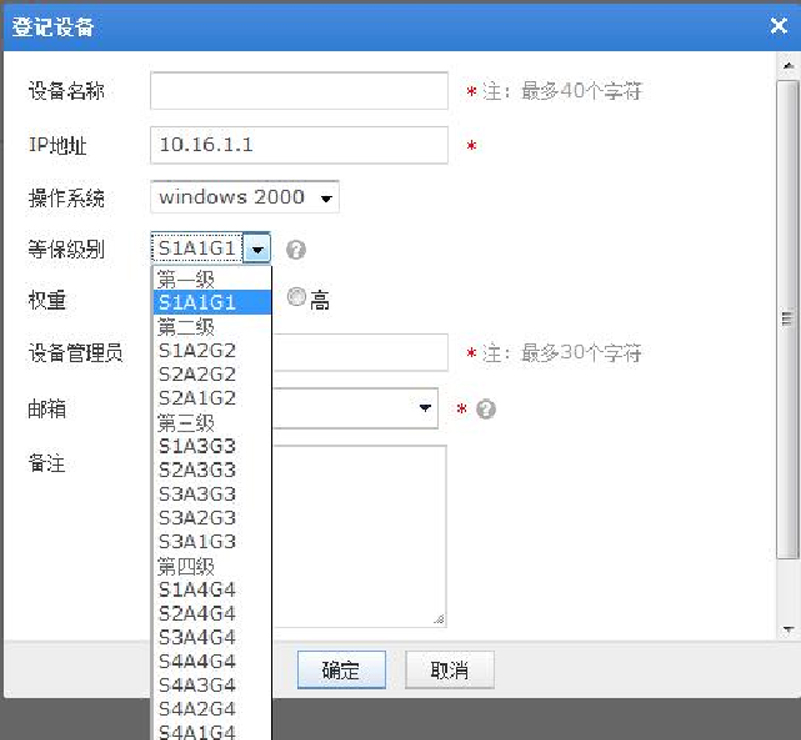This screenshot has height=740, width=801.
Task: Choose S3A3G3 from the level list
Action: pyautogui.click(x=212, y=494)
